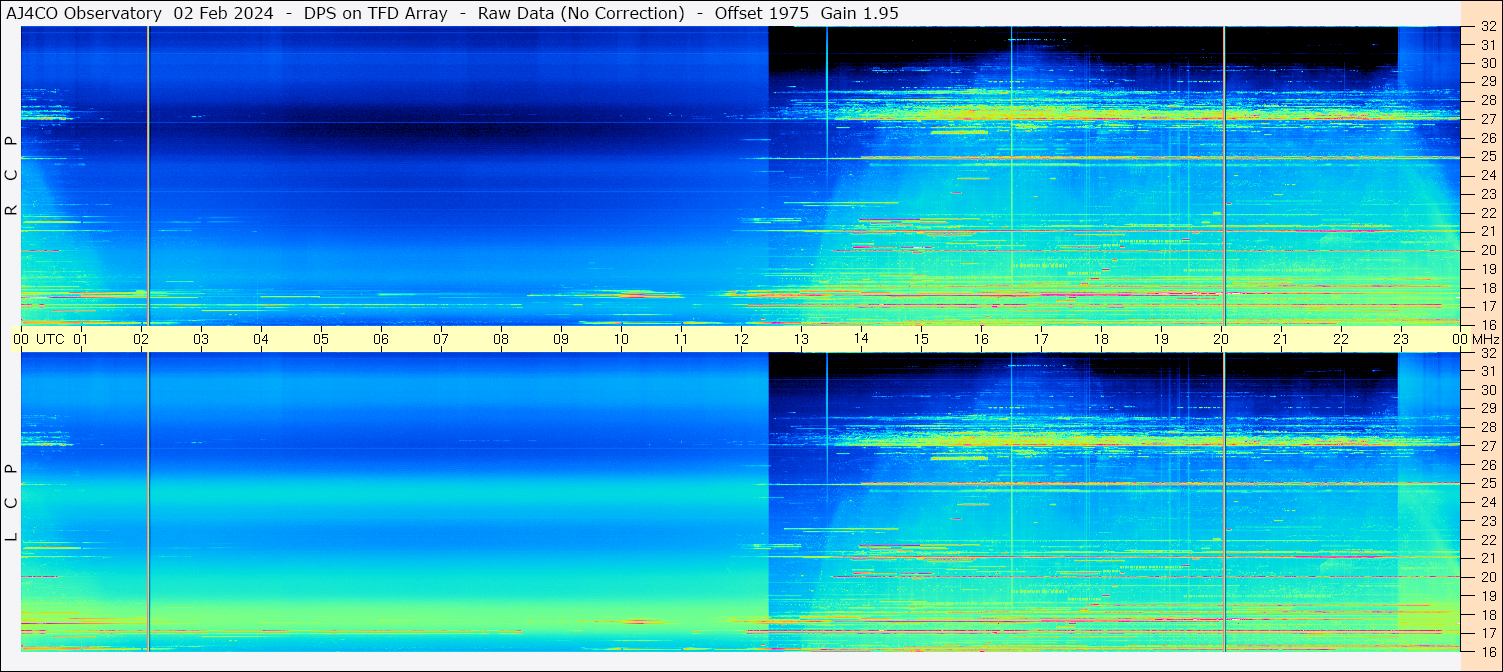
Task: Click 22 MHz on the lower LCP frequency scale
Action: (1487, 540)
